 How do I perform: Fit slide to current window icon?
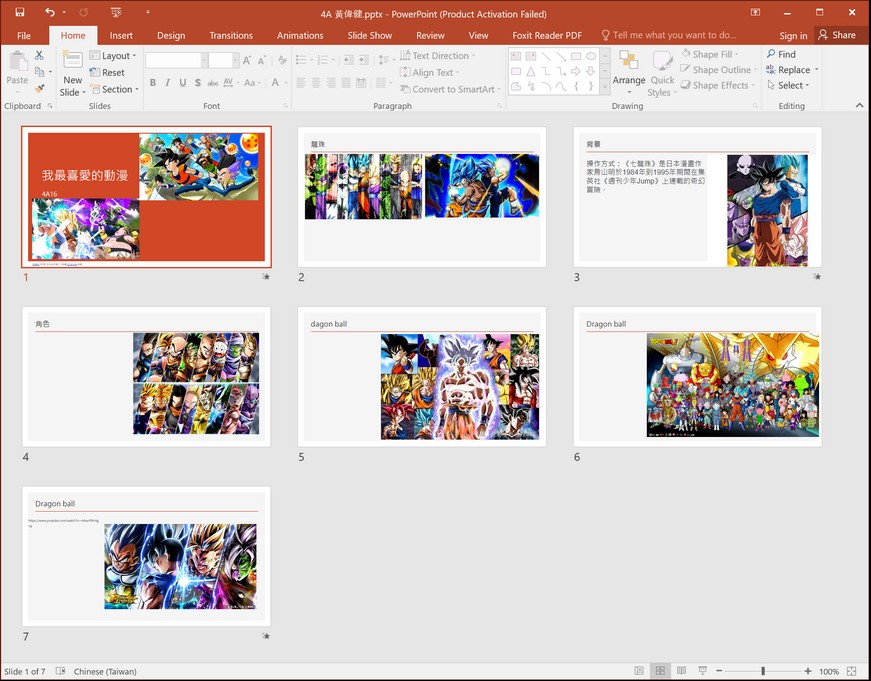(852, 671)
